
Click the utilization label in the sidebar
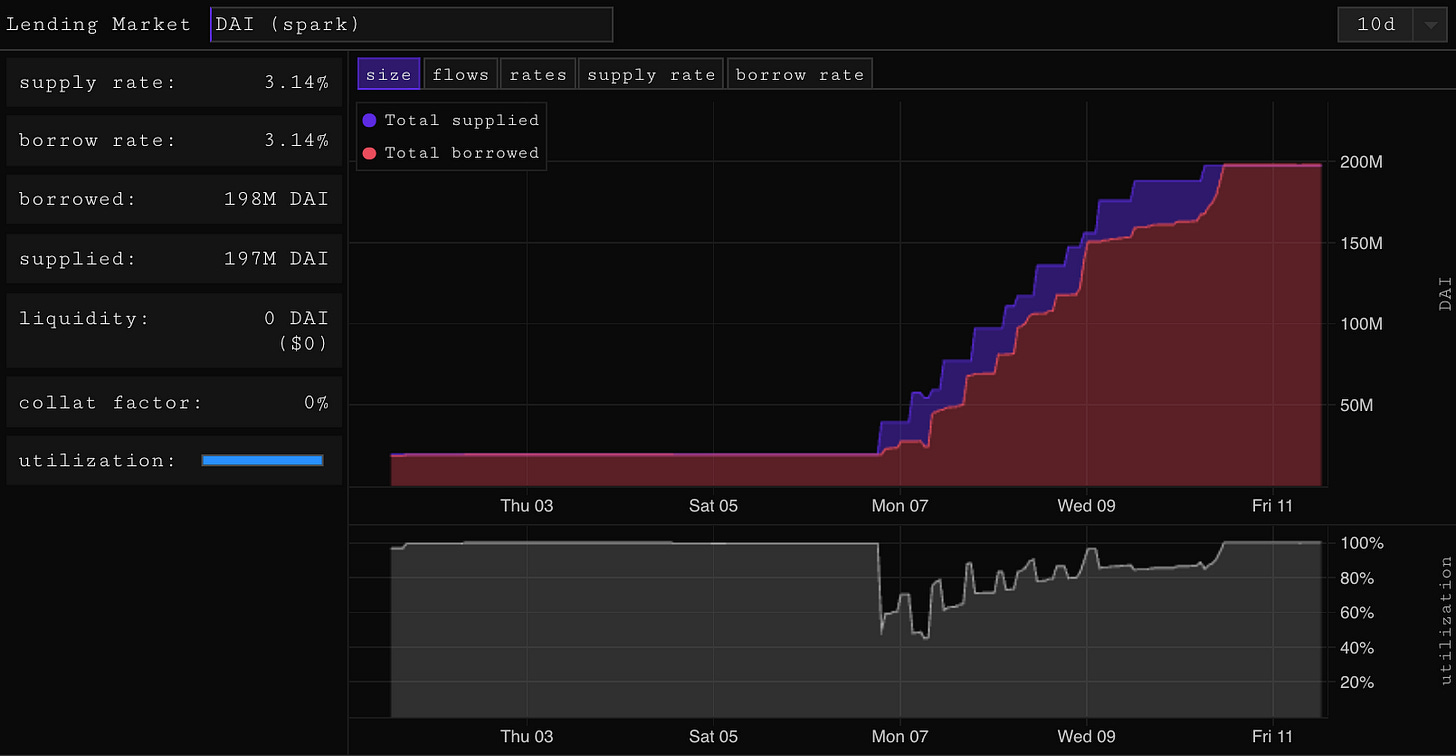98,460
